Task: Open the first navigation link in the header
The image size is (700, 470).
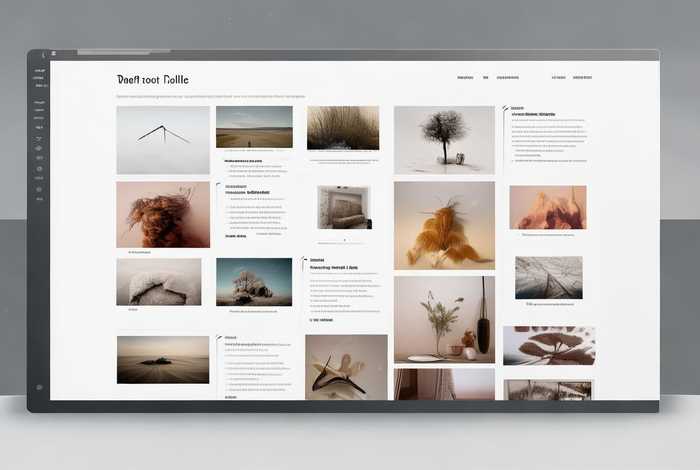Action: (465, 77)
